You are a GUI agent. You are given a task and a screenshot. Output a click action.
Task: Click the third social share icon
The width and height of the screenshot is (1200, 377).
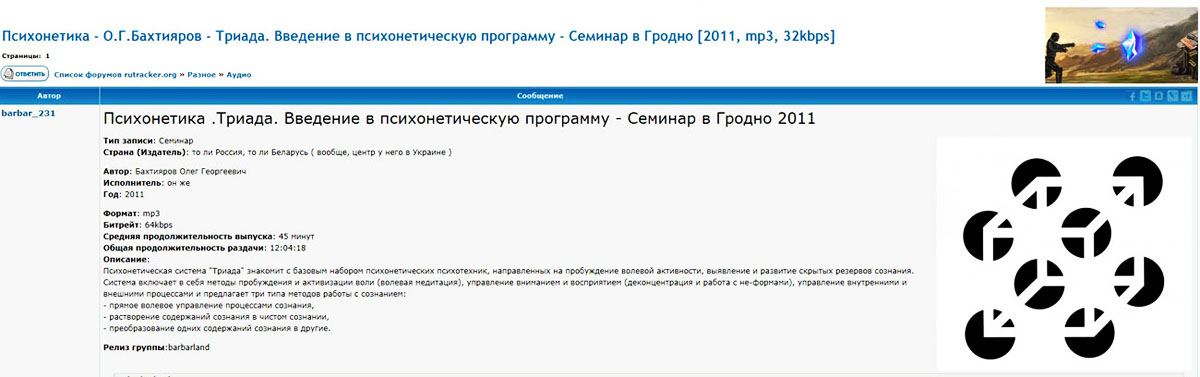tap(1158, 96)
